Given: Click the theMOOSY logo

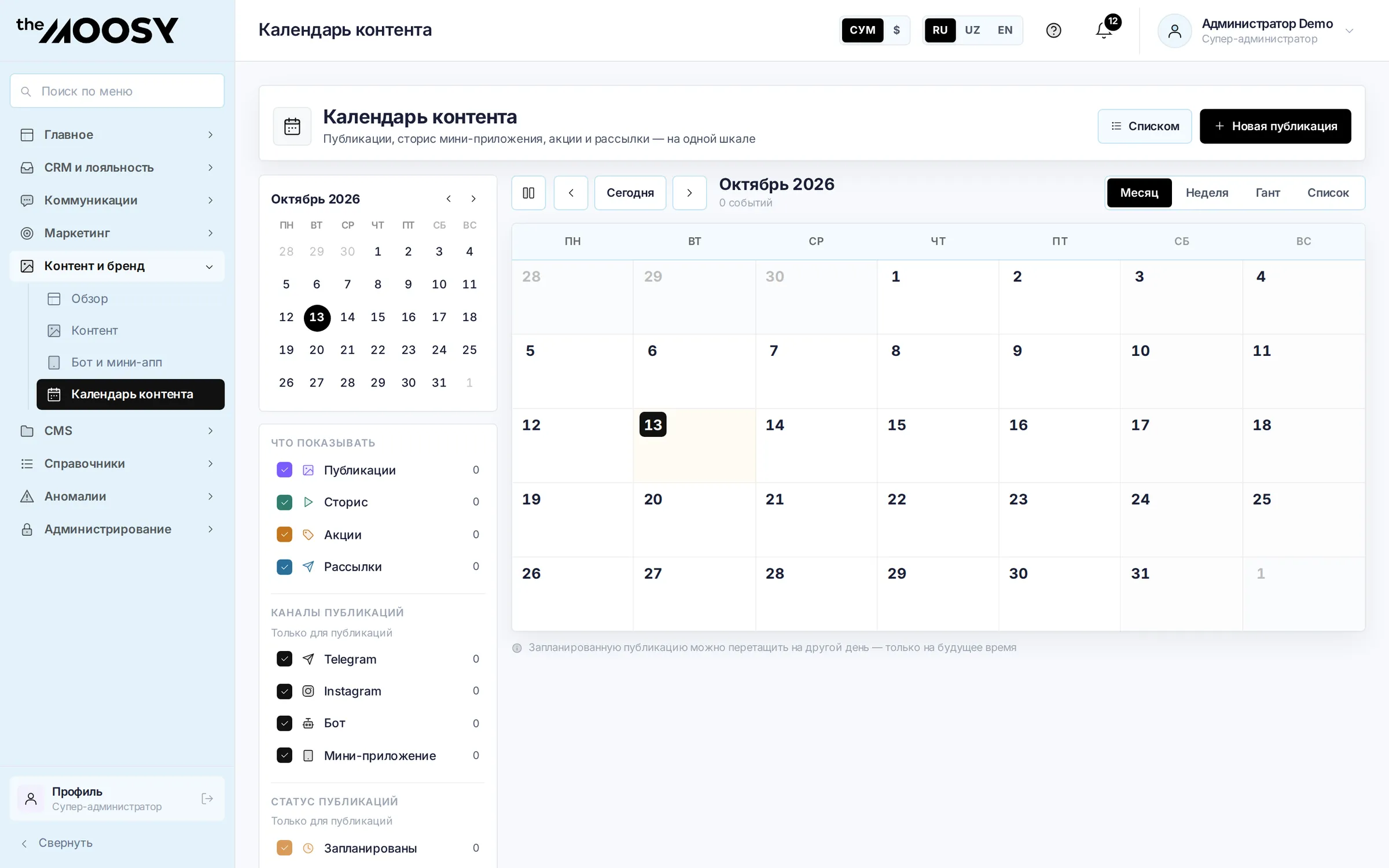Looking at the screenshot, I should click(x=97, y=30).
